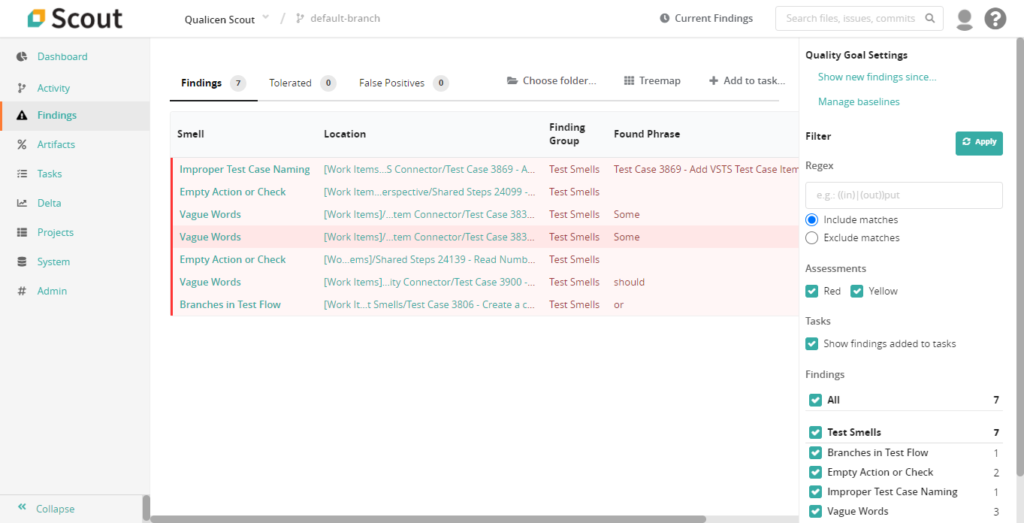Click the help question mark icon

[995, 19]
